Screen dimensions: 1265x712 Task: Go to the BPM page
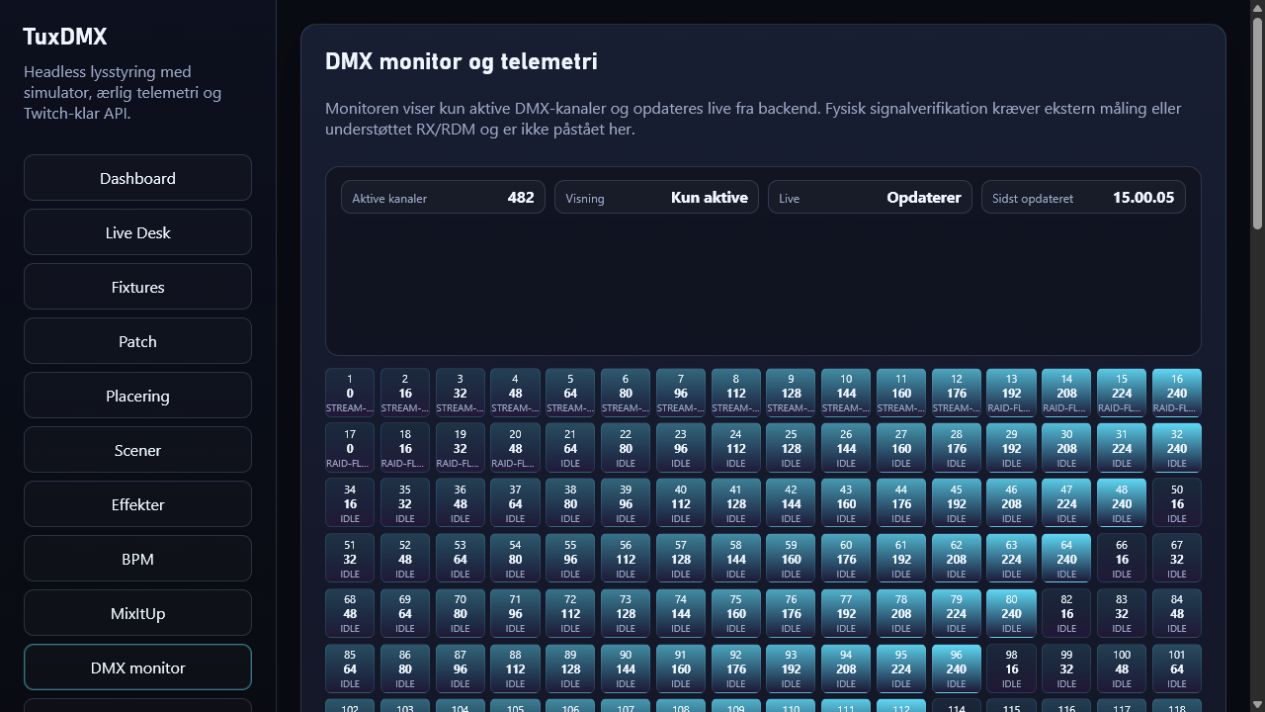[x=137, y=559]
